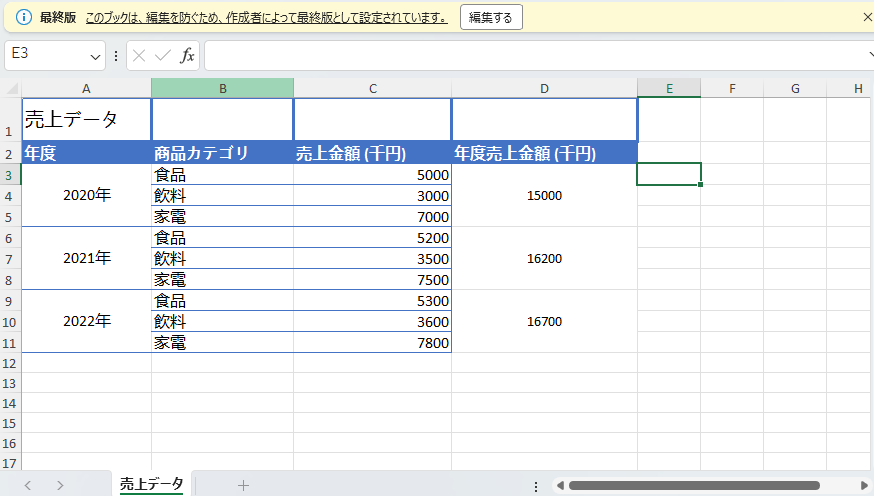The width and height of the screenshot is (874, 496).
Task: Click the cell with value 5000
Action: 372,174
